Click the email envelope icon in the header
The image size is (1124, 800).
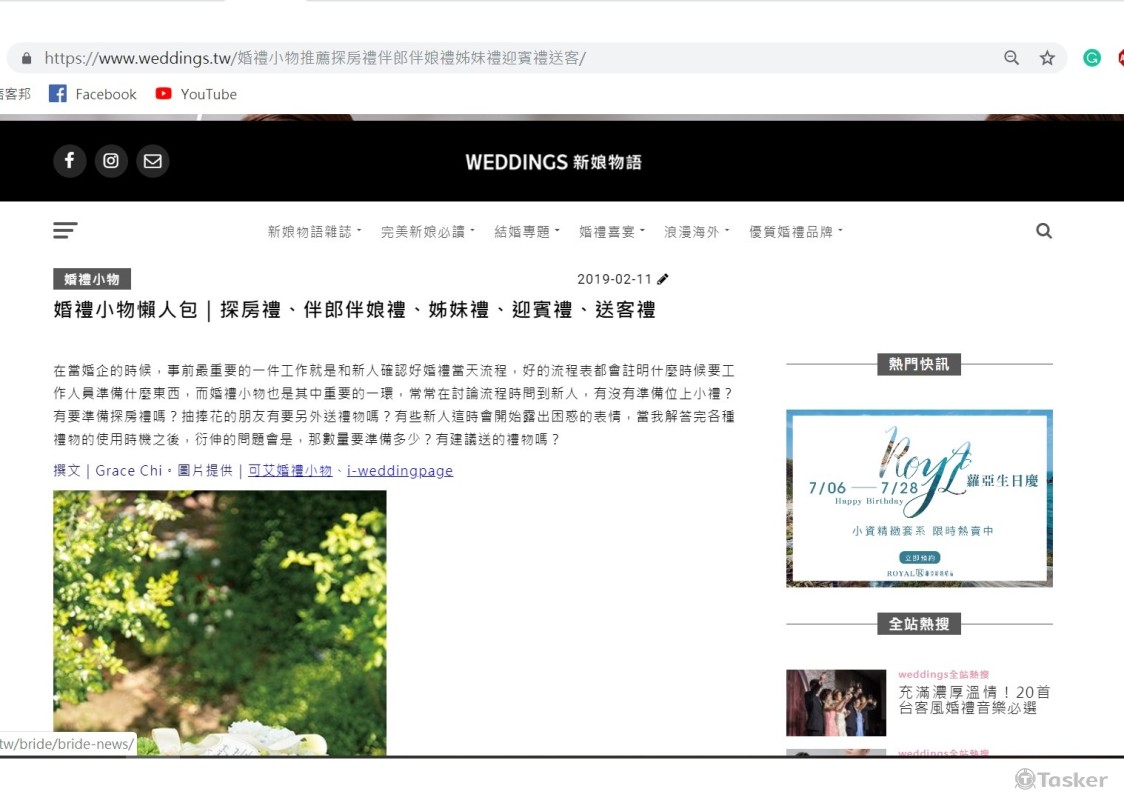click(153, 161)
